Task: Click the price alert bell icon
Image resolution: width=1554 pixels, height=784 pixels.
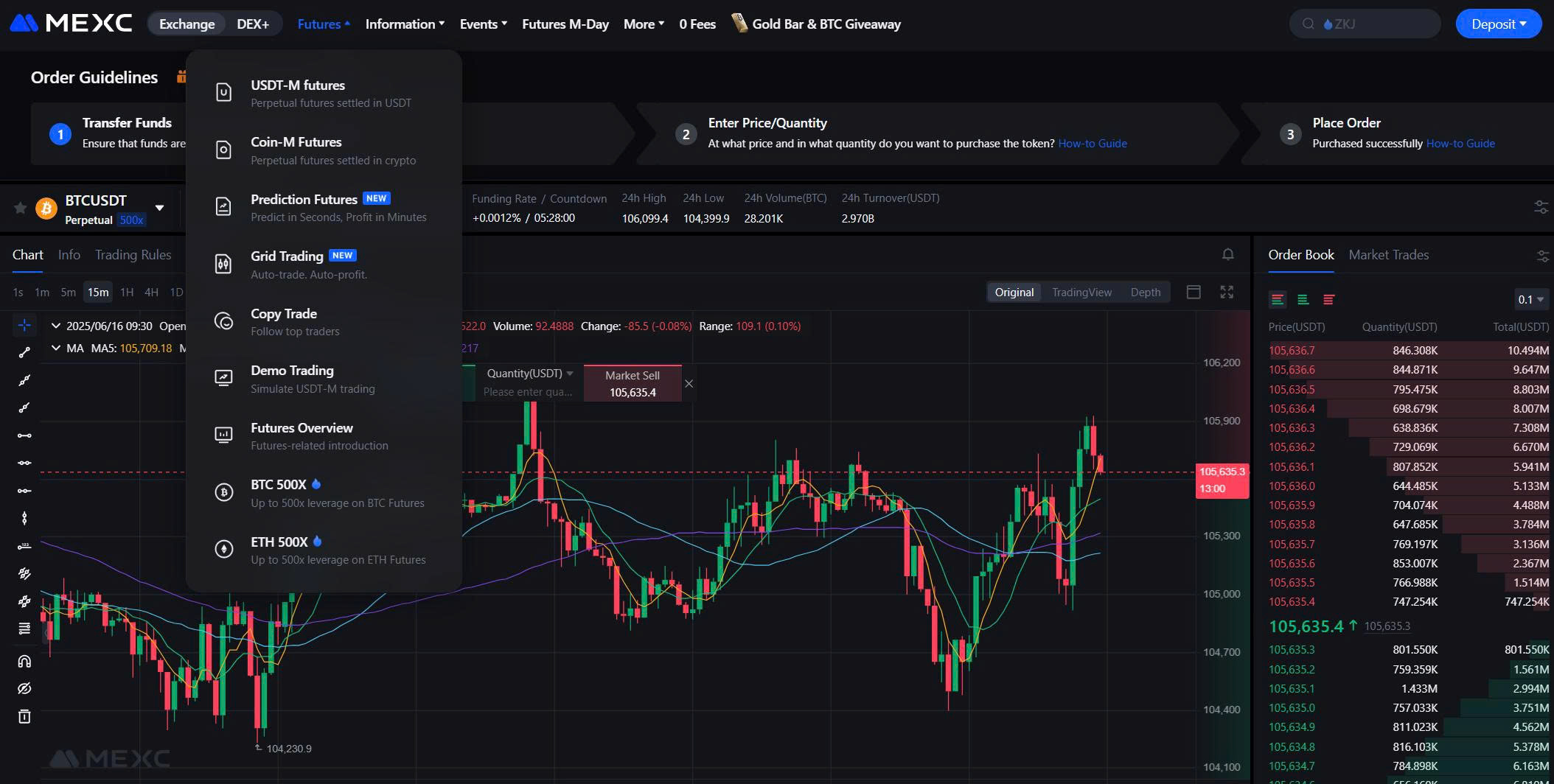Action: pyautogui.click(x=1227, y=254)
